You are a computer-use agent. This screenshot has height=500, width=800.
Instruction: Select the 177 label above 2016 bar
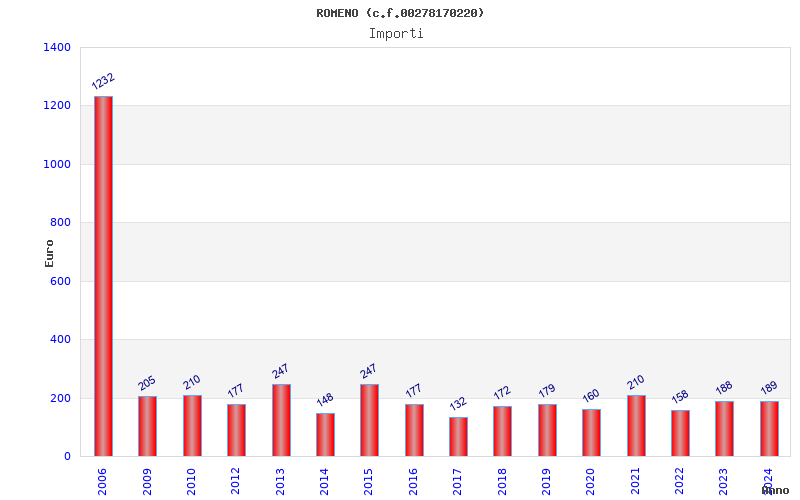(x=413, y=391)
